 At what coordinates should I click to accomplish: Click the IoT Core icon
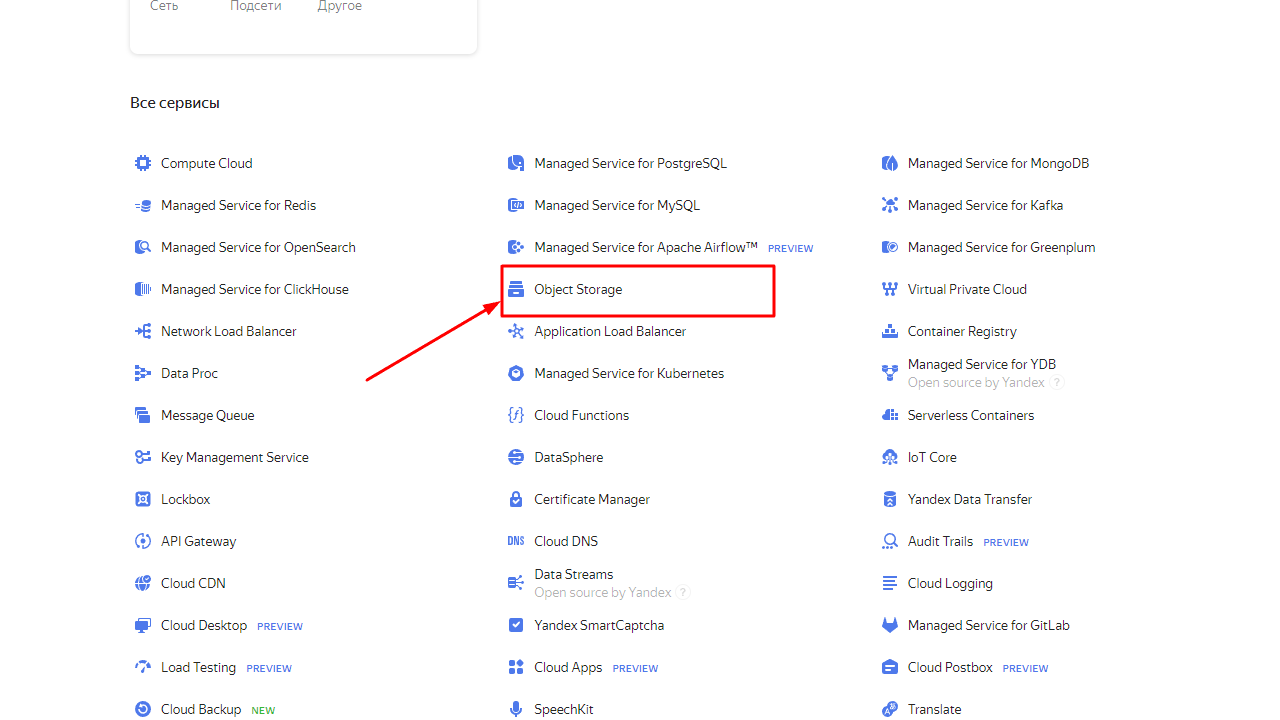click(890, 457)
